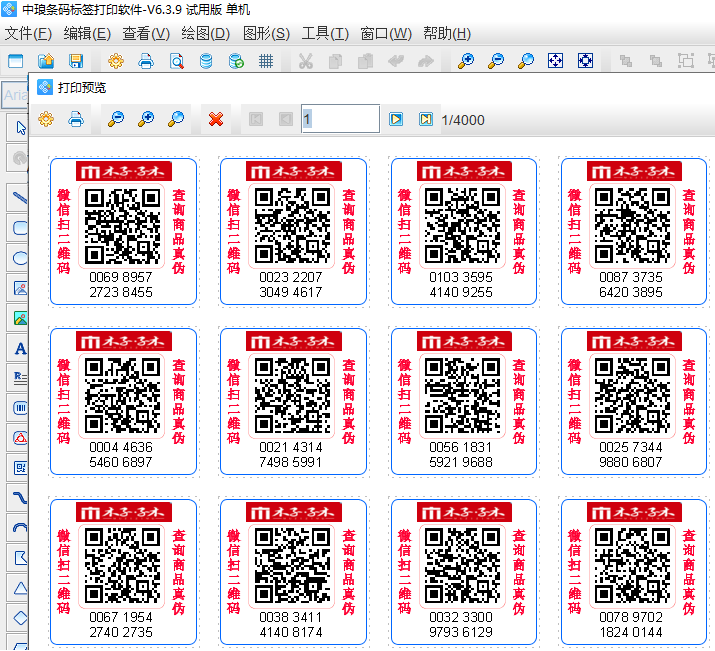Click the print preview icon in main toolbar
The height and width of the screenshot is (651, 715).
click(x=176, y=61)
